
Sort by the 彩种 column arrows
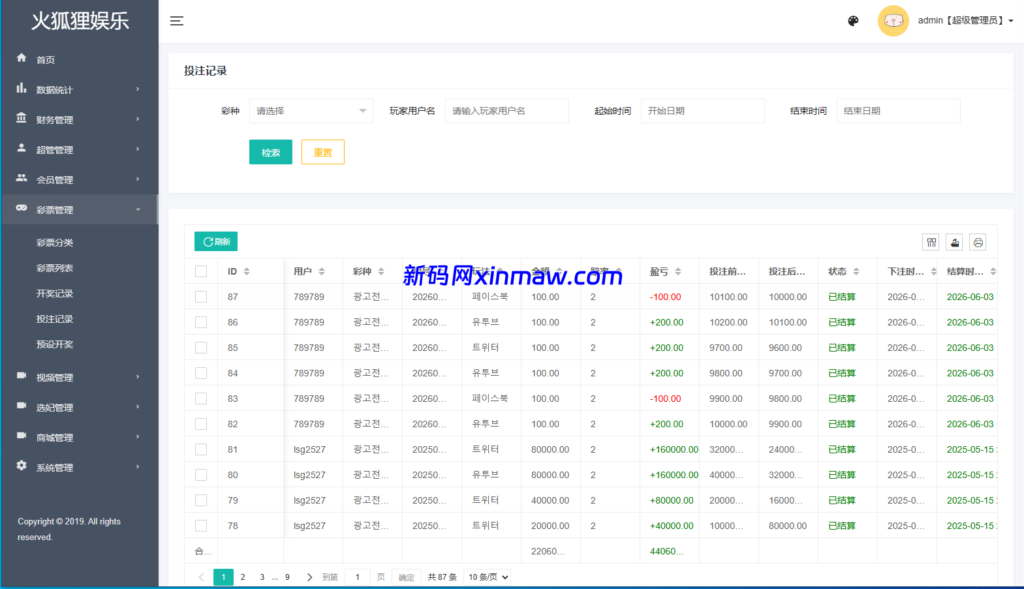pyautogui.click(x=381, y=272)
